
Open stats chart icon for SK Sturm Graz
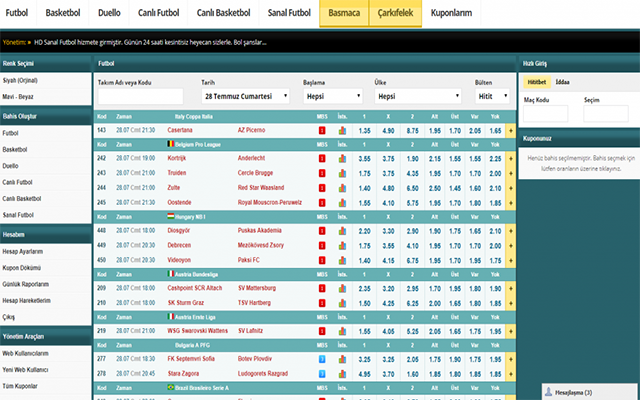[x=341, y=302]
